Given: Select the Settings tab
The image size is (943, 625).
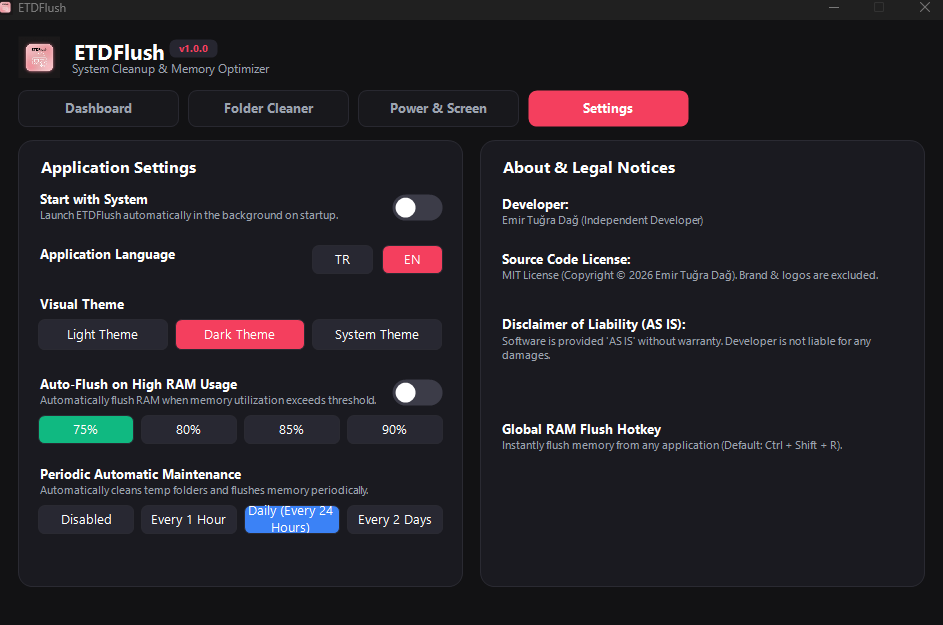Looking at the screenshot, I should pyautogui.click(x=608, y=108).
